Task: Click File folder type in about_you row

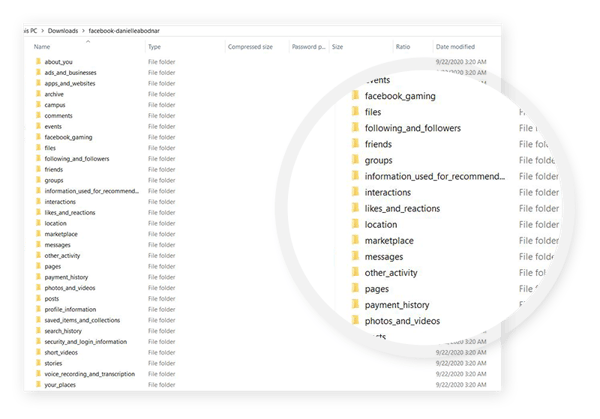Action: click(x=161, y=62)
